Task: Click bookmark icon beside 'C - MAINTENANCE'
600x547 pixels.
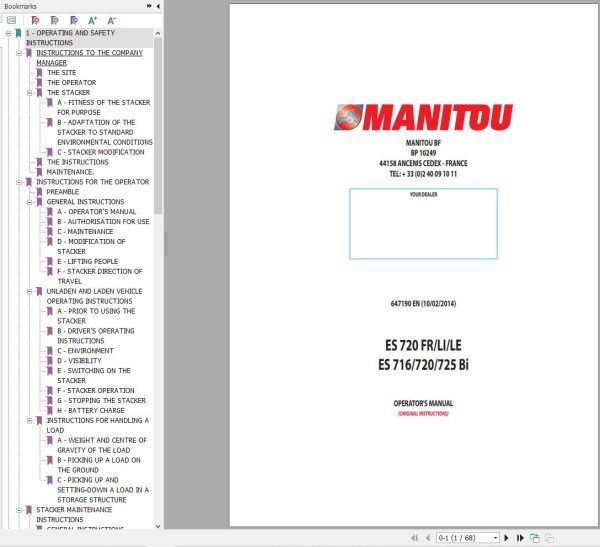Action: [x=49, y=232]
